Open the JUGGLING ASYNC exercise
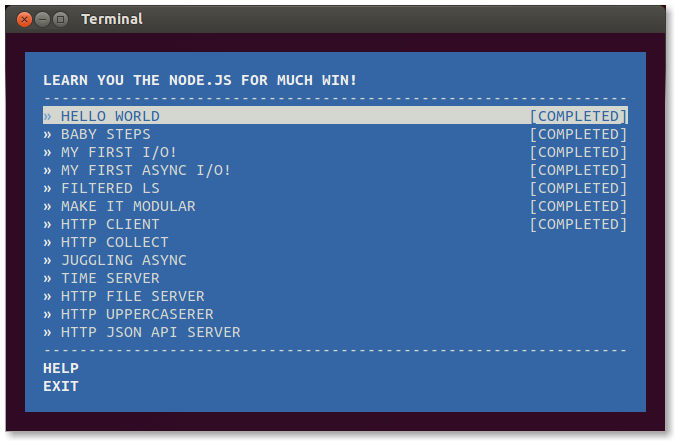Image resolution: width=675 pixels, height=441 pixels. [x=335, y=260]
